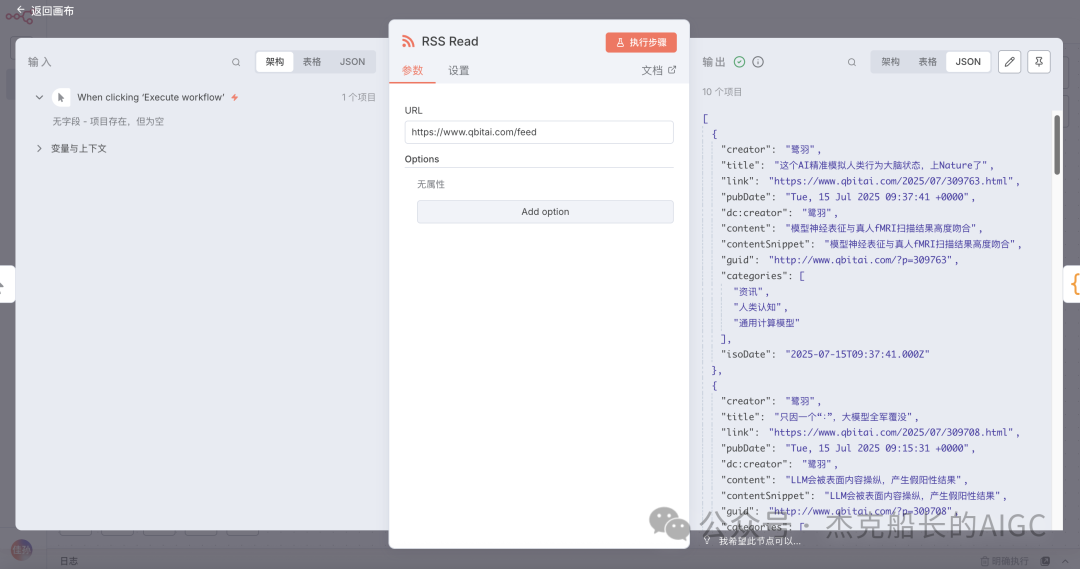Image resolution: width=1080 pixels, height=569 pixels.
Task: Select the output JSON view
Action: click(968, 62)
